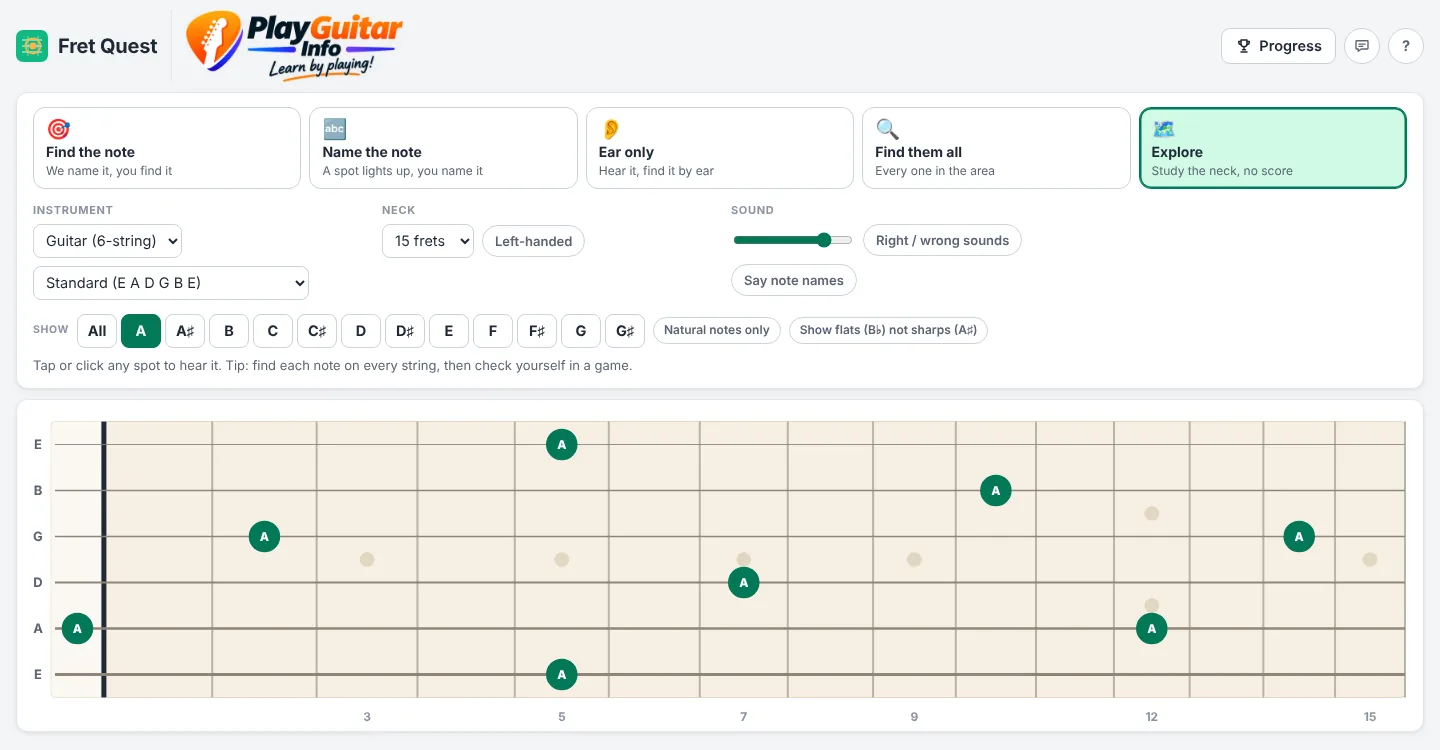This screenshot has width=1440, height=750.
Task: Show the G♯ notes
Action: pos(625,331)
